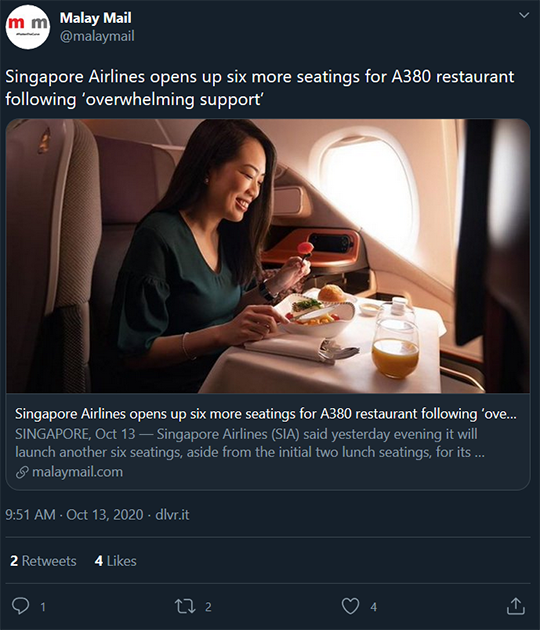Open the dlvr.it source link
Image resolution: width=540 pixels, height=630 pixels.
click(172, 515)
